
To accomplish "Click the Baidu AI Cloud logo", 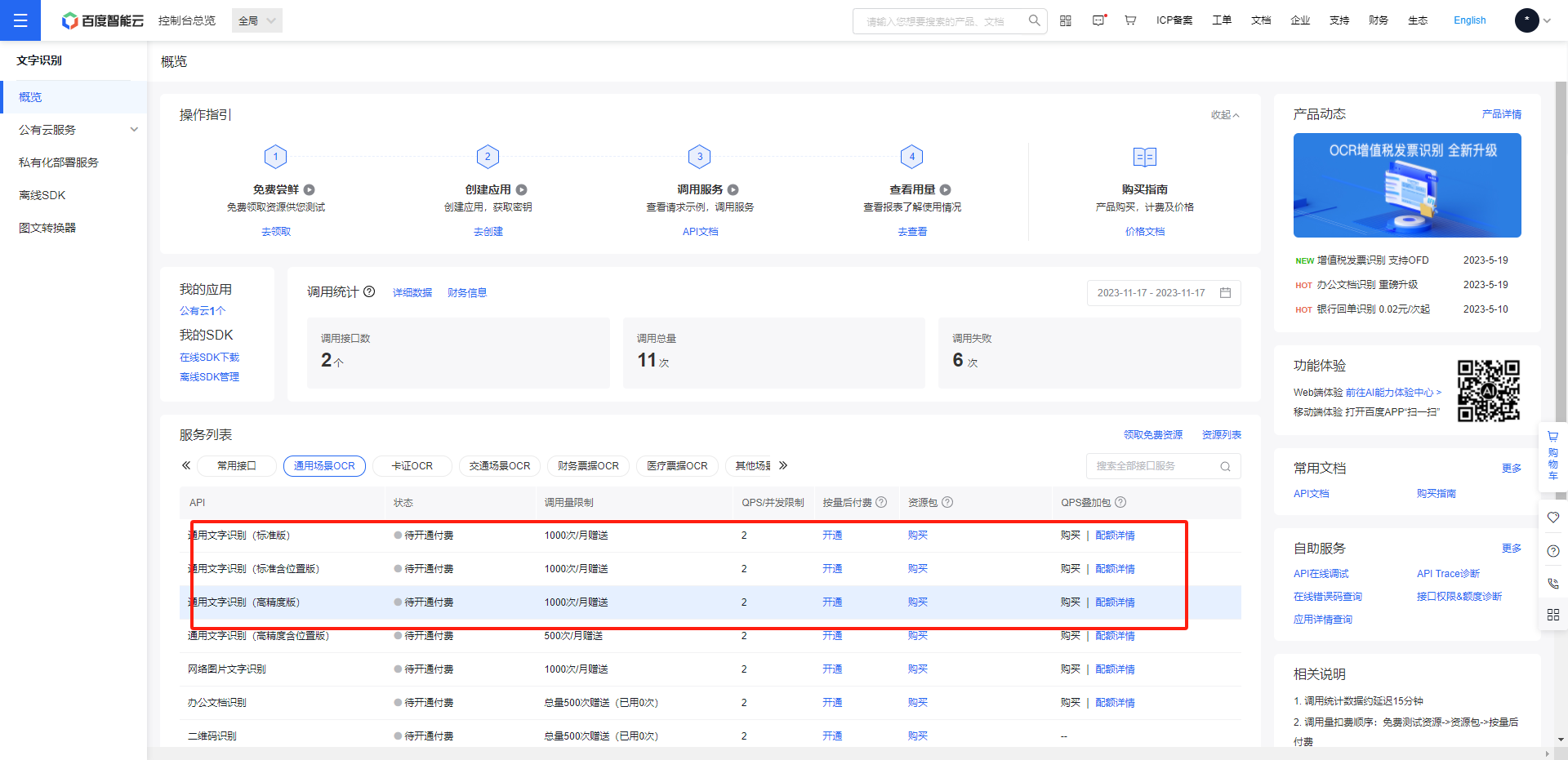I will click(x=103, y=20).
